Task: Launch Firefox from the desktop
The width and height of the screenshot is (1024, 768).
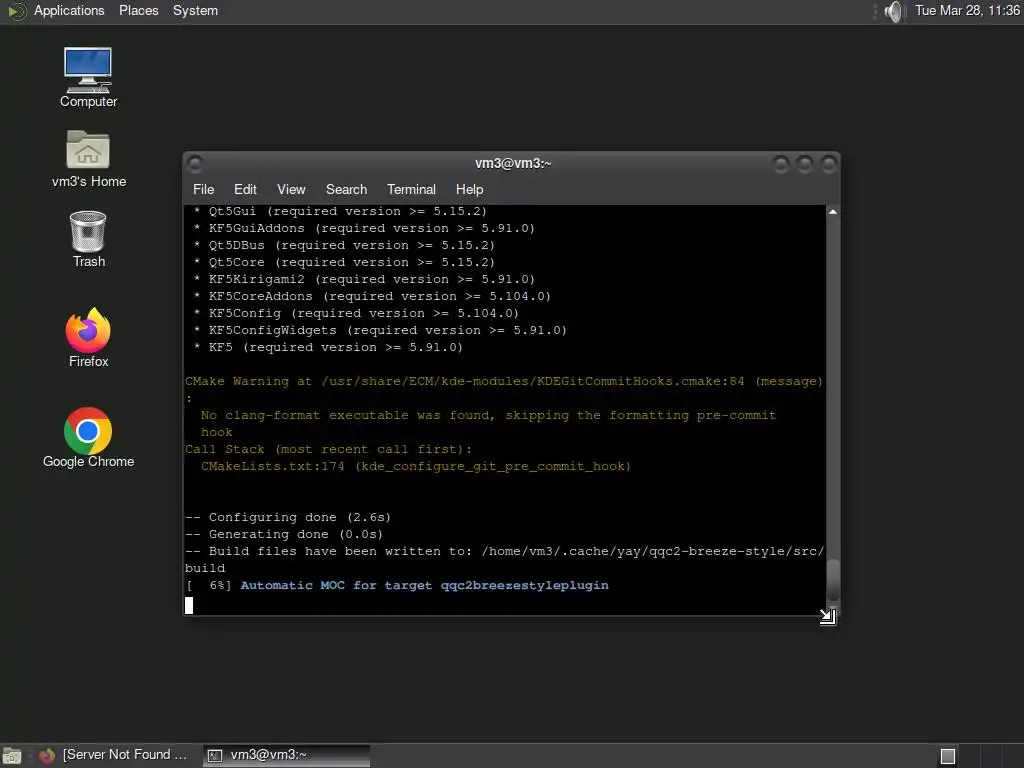Action: tap(88, 338)
